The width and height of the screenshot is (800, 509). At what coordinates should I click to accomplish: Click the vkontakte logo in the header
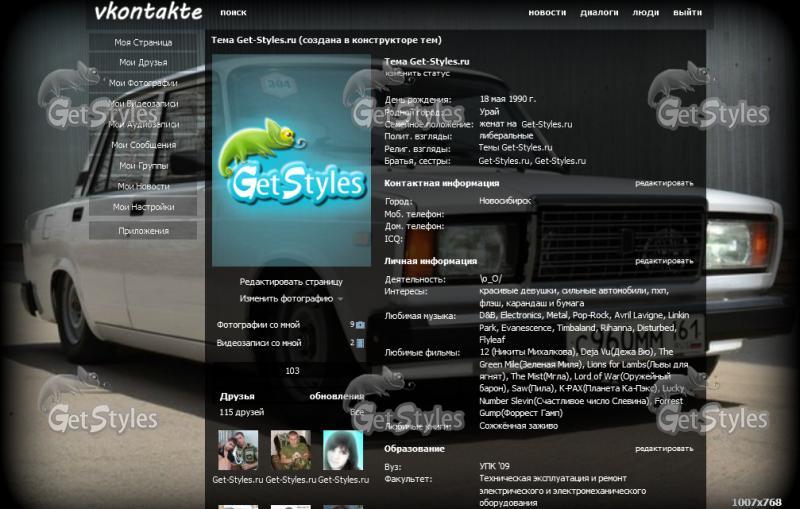tap(147, 13)
